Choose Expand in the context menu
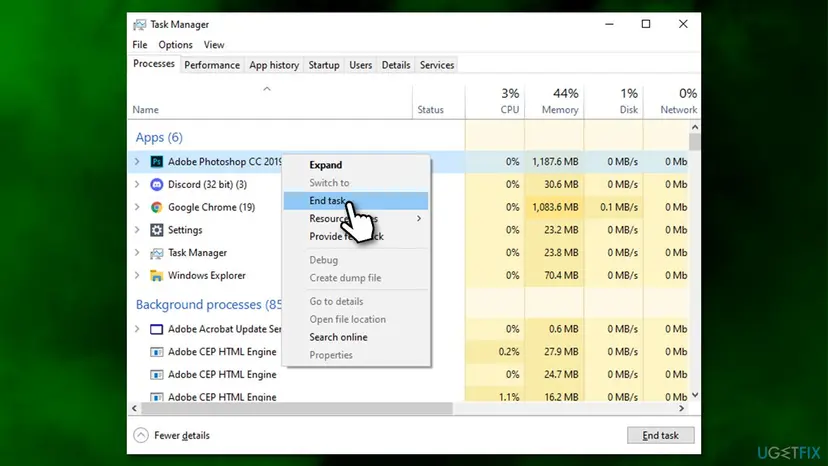This screenshot has height=466, width=828. coord(356,165)
